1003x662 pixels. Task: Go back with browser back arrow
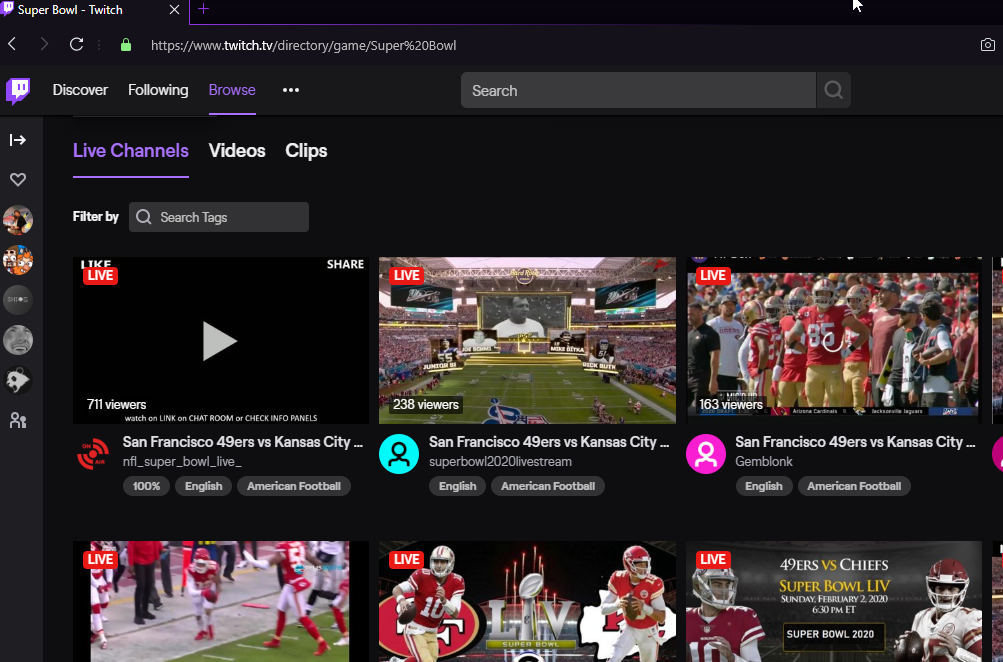12,44
